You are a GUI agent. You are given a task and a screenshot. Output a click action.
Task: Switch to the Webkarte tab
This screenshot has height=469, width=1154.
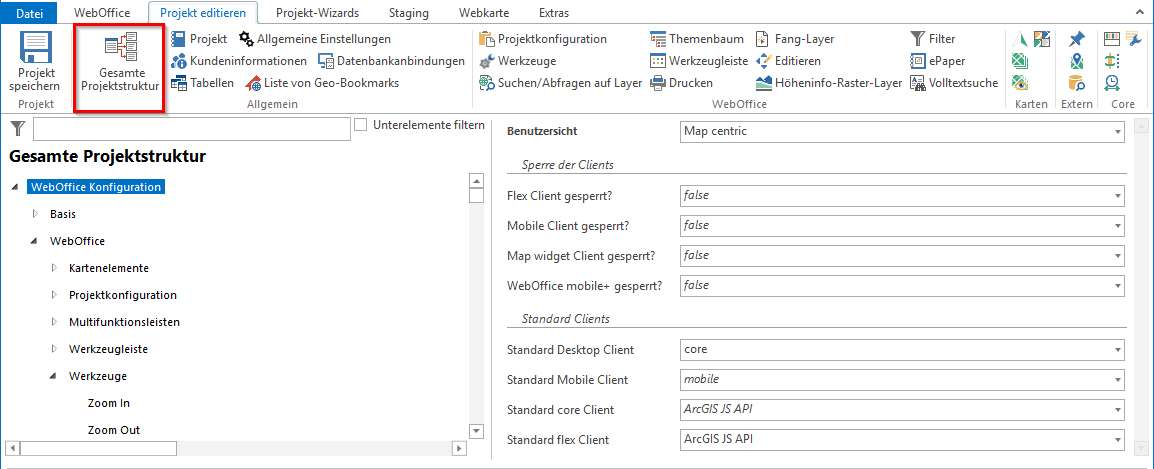tap(484, 13)
